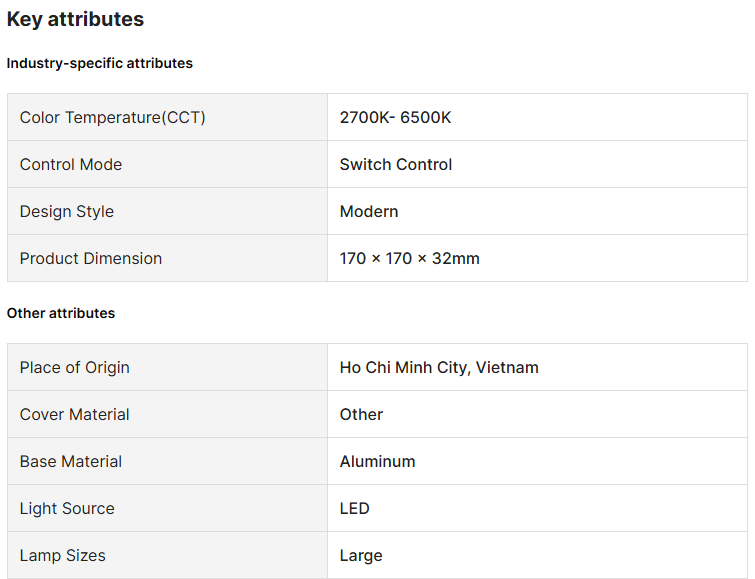Screen dimensions: 755x579
Task: Click the 2700K- 6500K value
Action: [x=395, y=118]
